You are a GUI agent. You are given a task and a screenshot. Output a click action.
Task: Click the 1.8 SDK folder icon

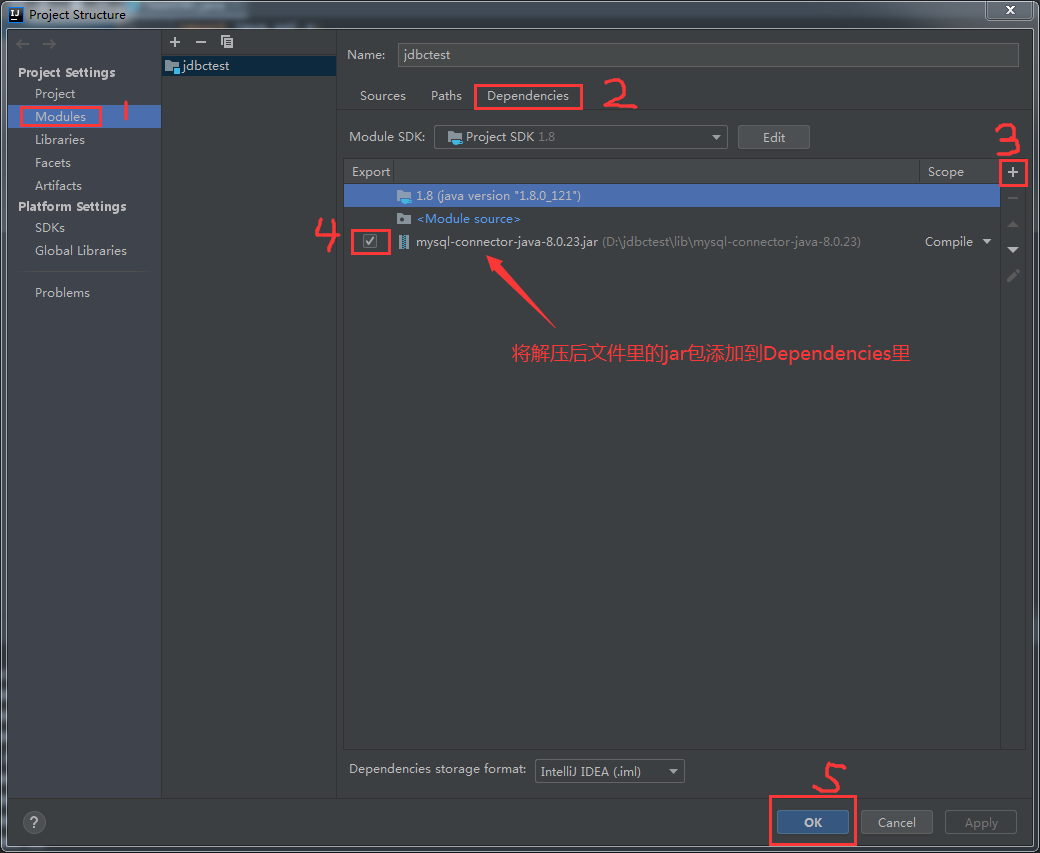[x=404, y=196]
